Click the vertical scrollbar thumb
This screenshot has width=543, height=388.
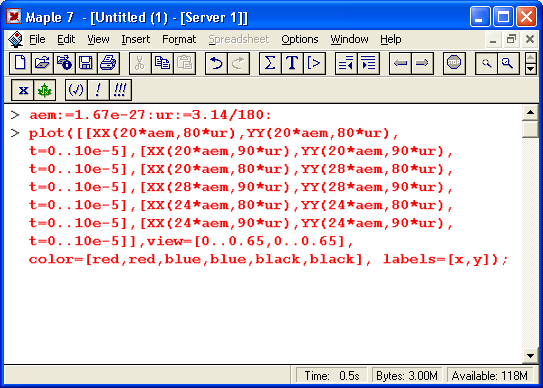[x=530, y=129]
